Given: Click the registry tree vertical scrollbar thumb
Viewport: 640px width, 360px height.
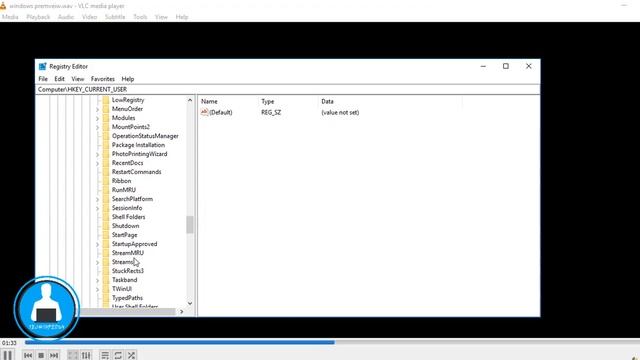Looking at the screenshot, I should coord(190,224).
